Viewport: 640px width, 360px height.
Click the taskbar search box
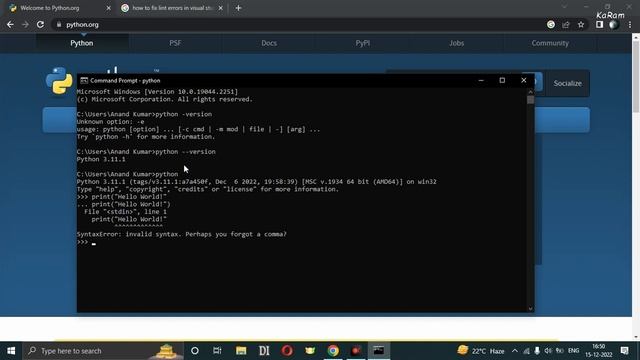click(x=102, y=351)
